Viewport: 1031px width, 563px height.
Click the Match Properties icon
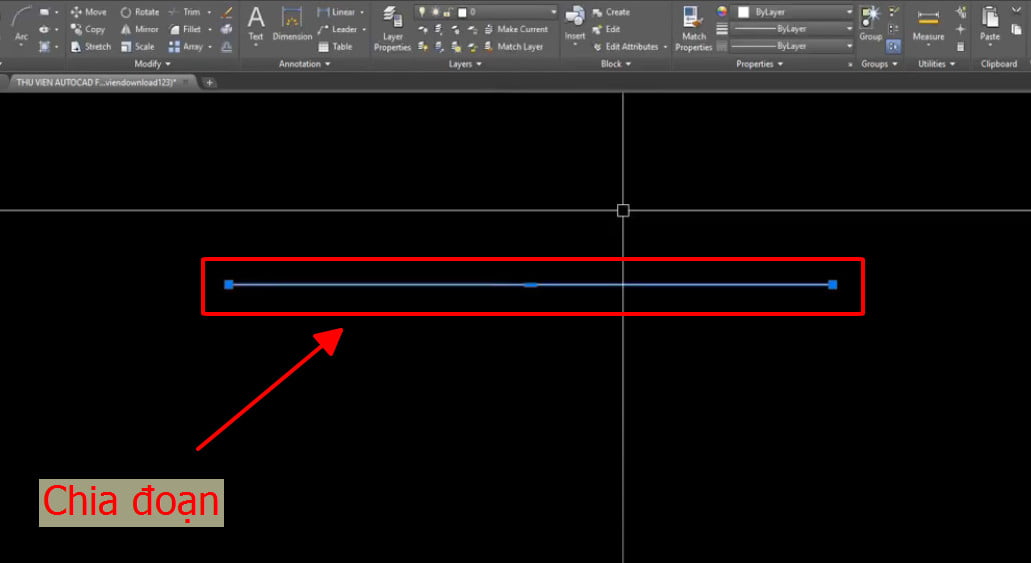[x=693, y=28]
